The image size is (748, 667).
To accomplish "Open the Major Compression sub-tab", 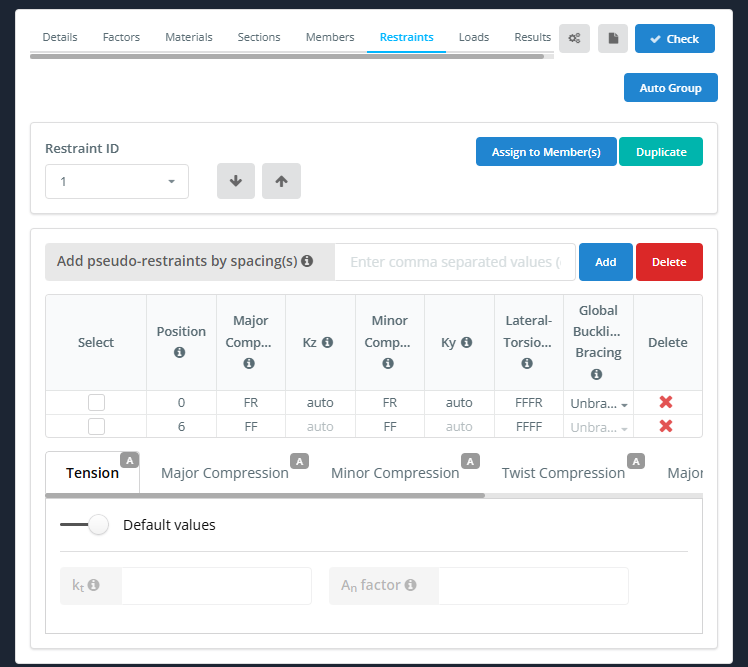I will coord(225,473).
